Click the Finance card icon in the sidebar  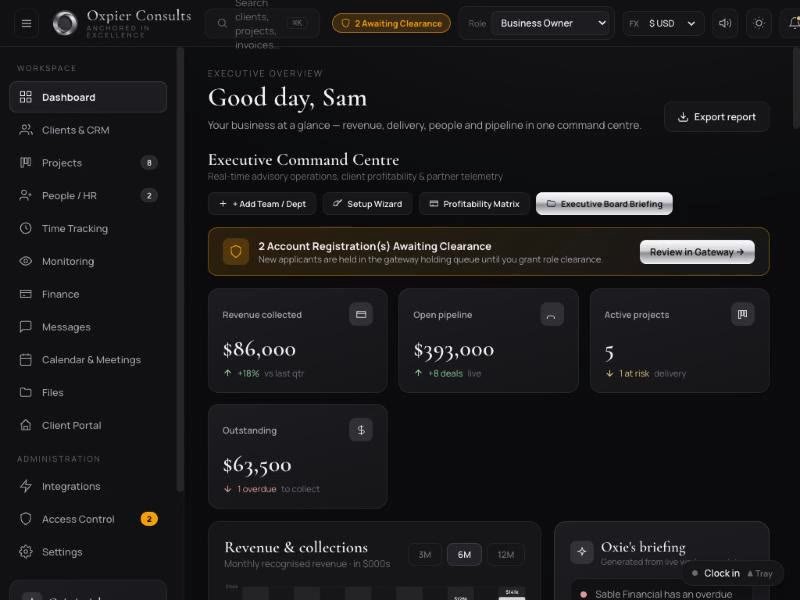[26, 294]
